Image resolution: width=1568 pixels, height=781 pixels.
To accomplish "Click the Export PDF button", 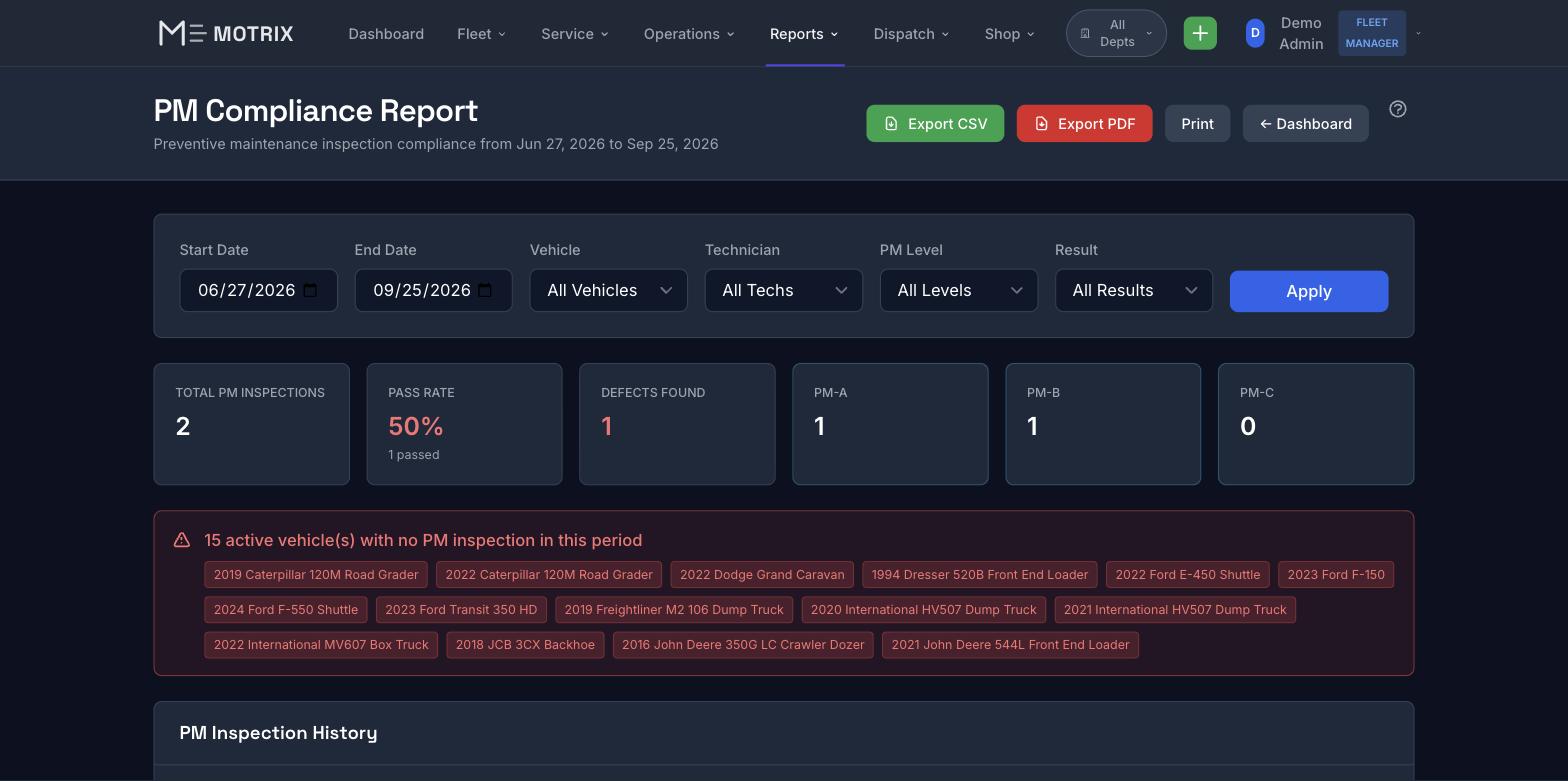I will (1084, 124).
